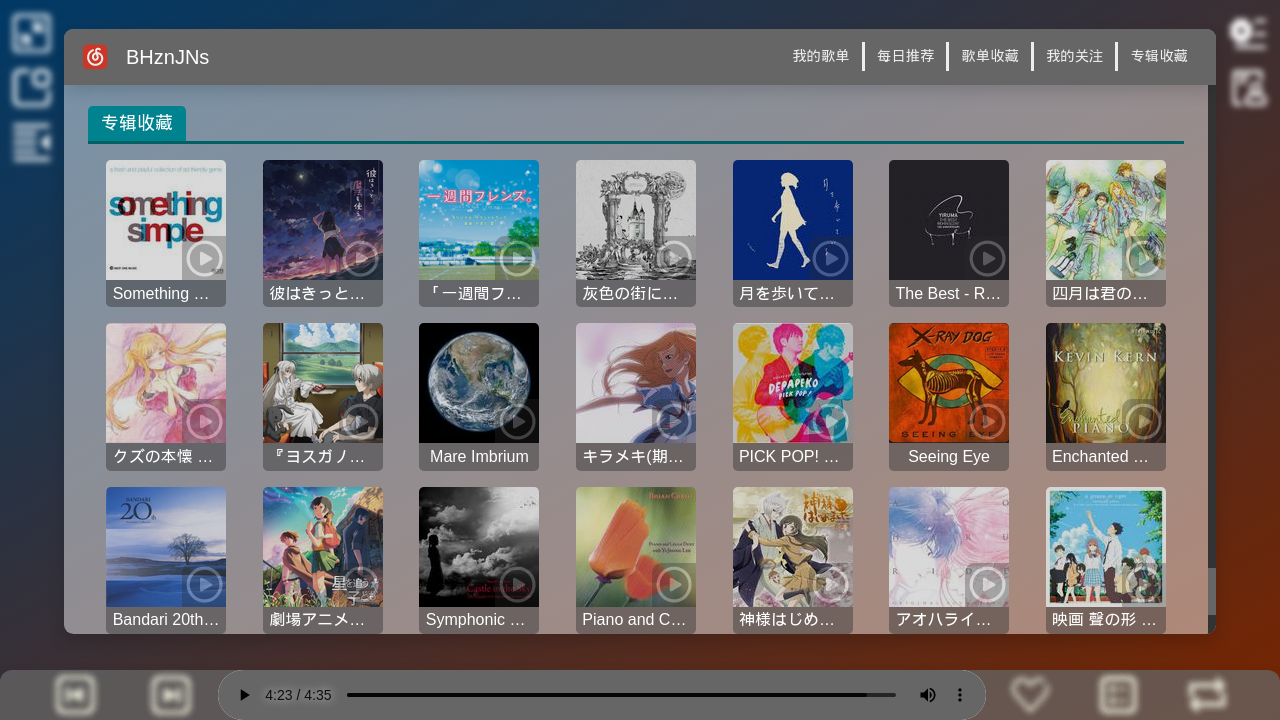1280x720 pixels.
Task: Start playback with the audio play button
Action: click(245, 695)
